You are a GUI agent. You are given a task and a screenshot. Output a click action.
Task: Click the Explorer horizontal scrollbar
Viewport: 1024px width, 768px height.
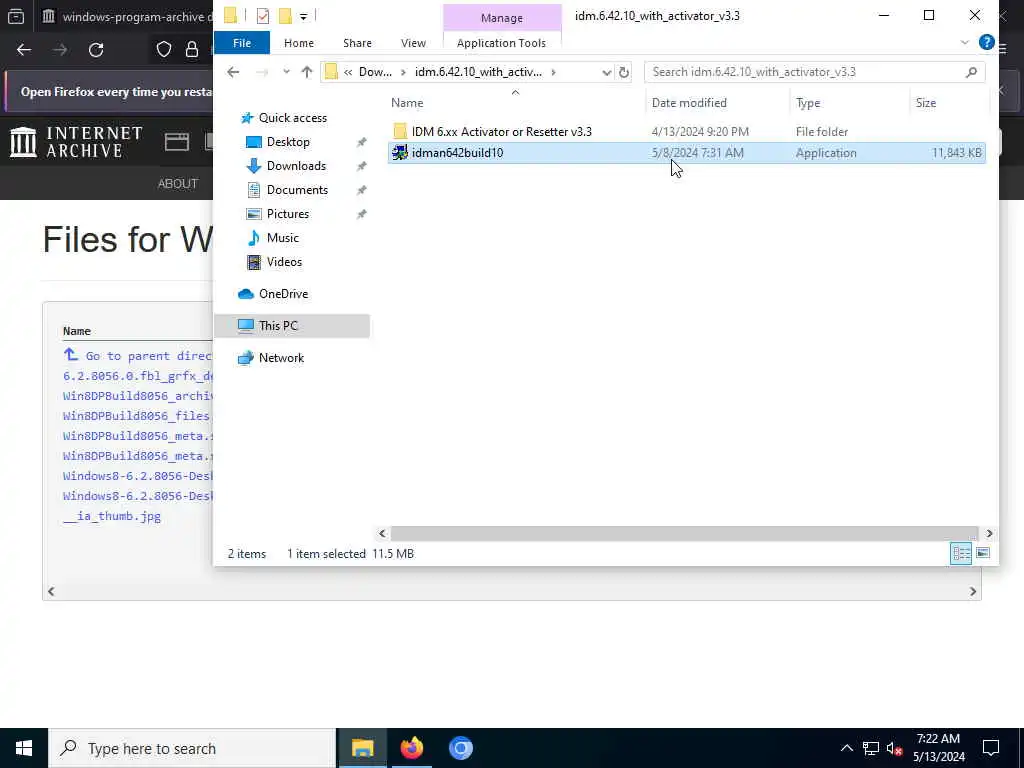[x=684, y=534]
